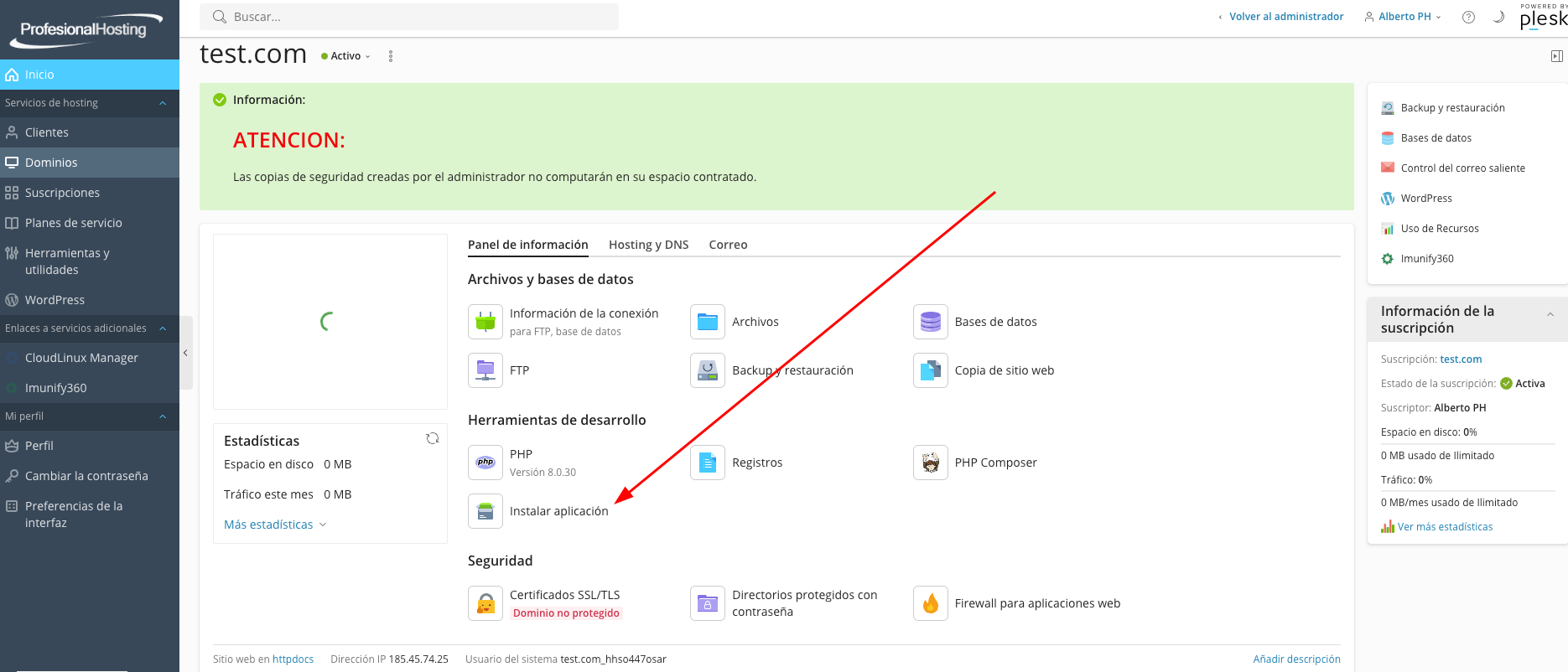Open Suscripciones in the sidebar
Viewport: 1568px width, 672px height.
click(90, 193)
